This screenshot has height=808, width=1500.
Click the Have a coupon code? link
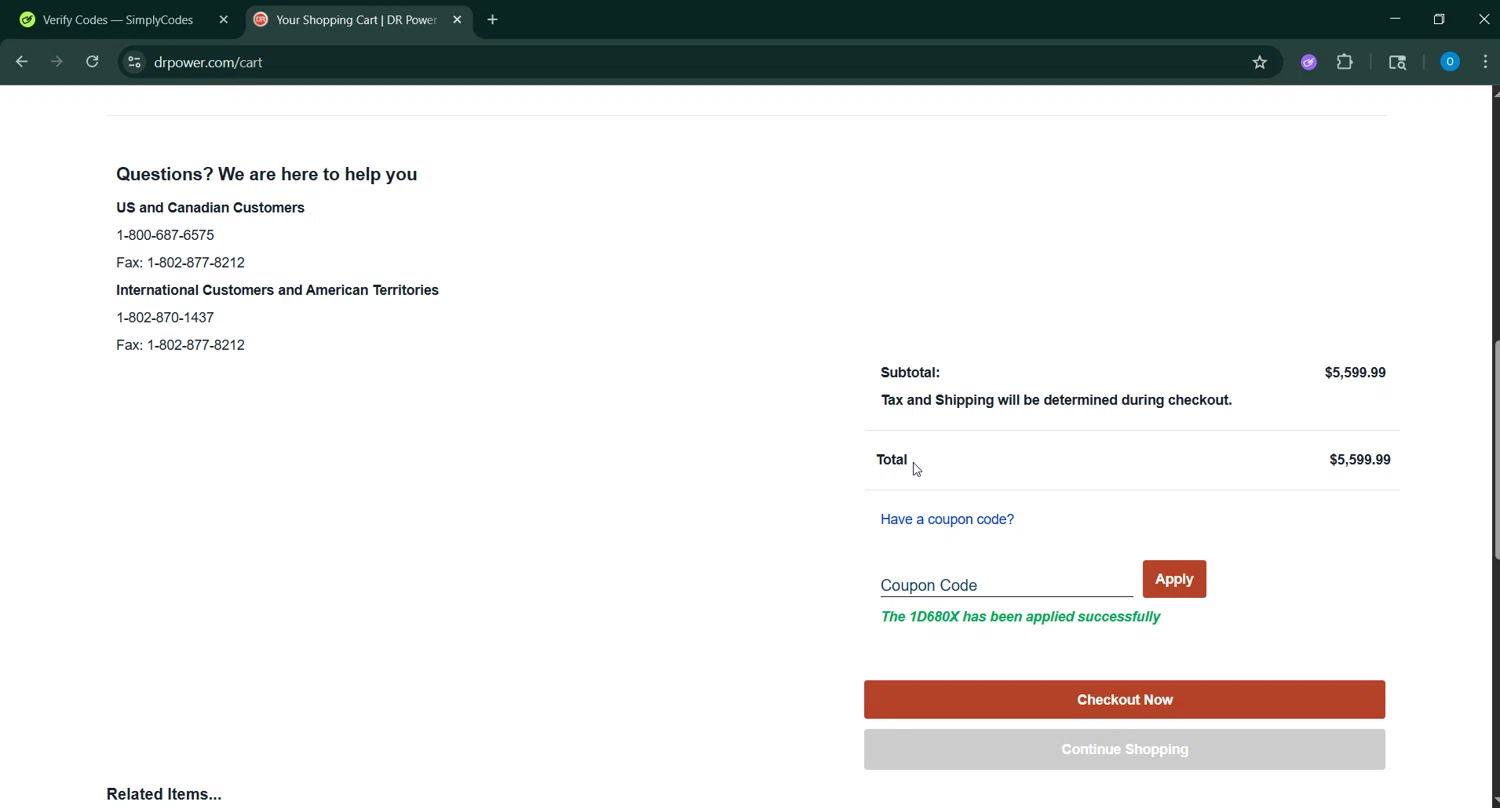[x=947, y=519]
